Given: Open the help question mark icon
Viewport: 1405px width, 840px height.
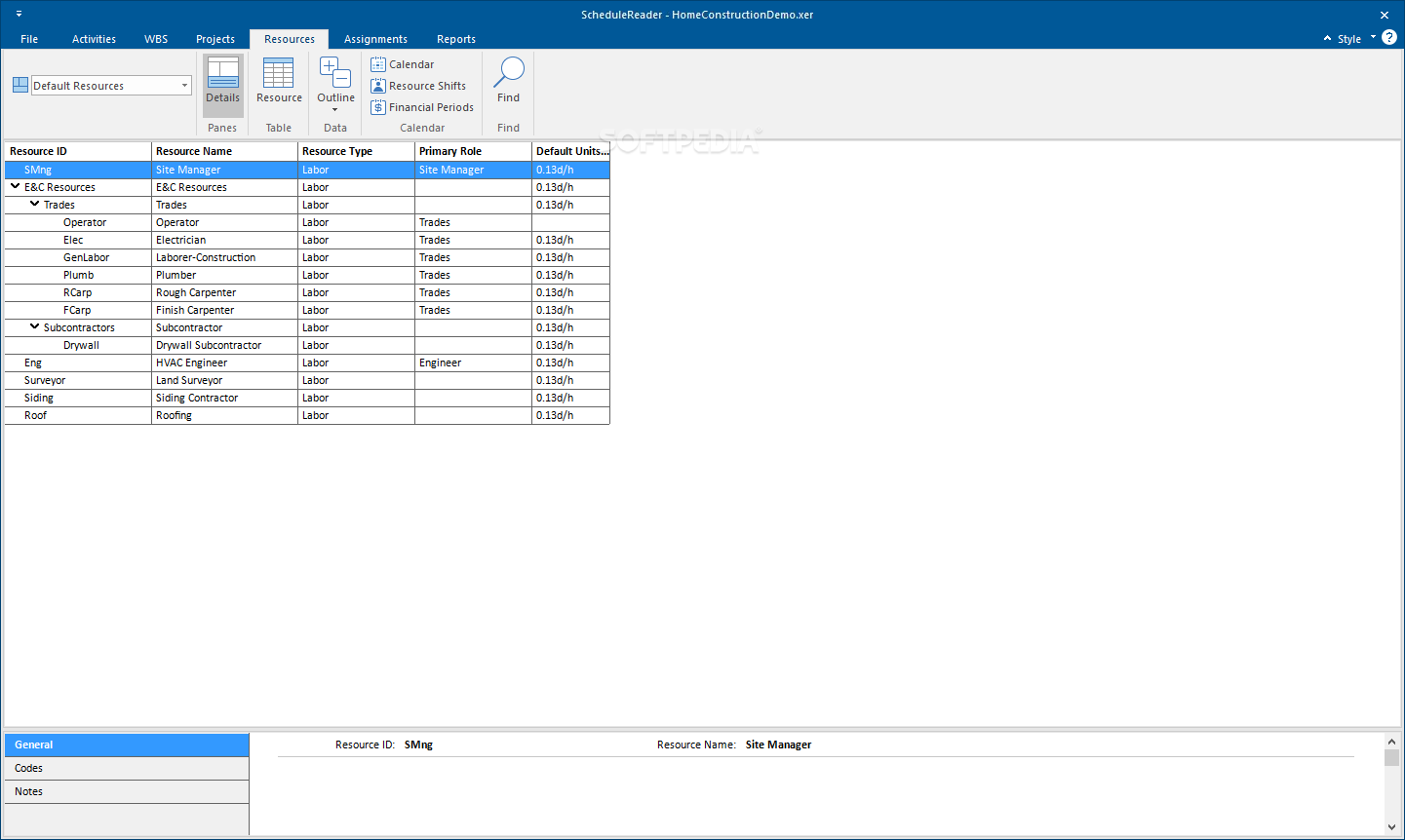Looking at the screenshot, I should pyautogui.click(x=1389, y=38).
